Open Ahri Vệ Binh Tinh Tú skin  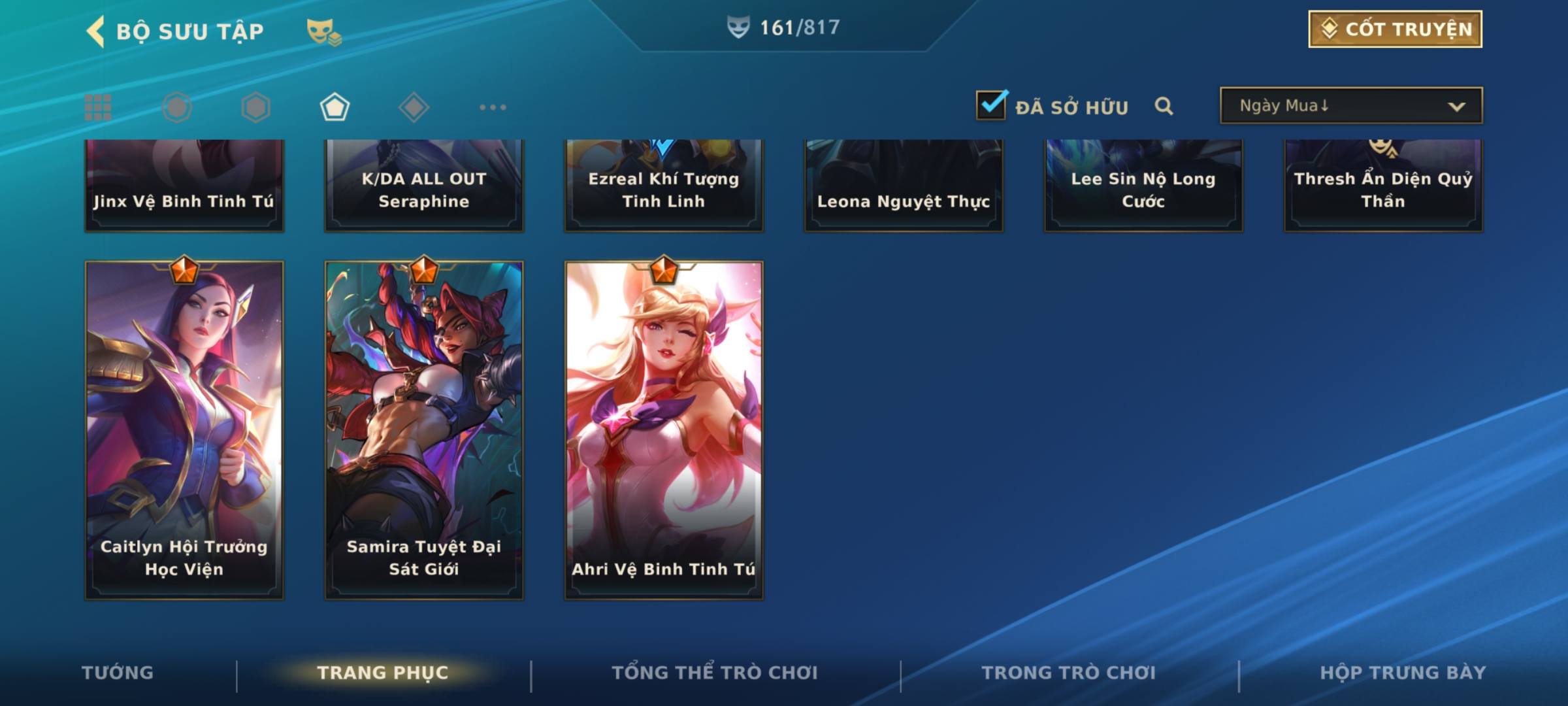(664, 430)
